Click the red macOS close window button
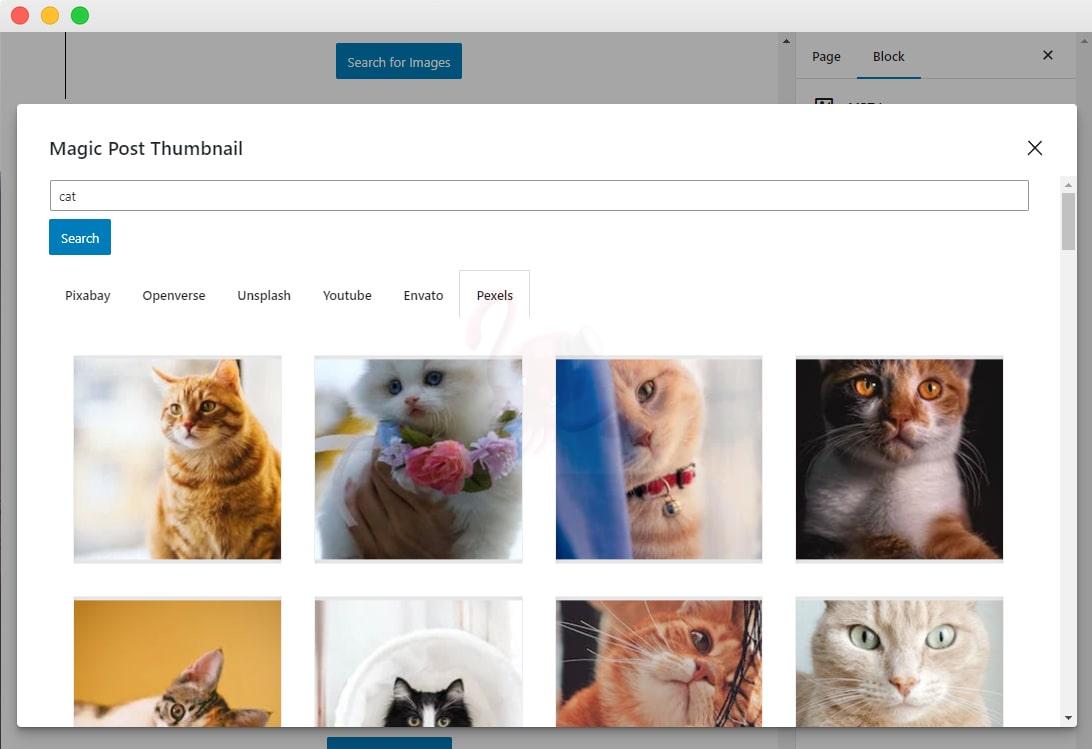This screenshot has height=749, width=1092. click(20, 15)
